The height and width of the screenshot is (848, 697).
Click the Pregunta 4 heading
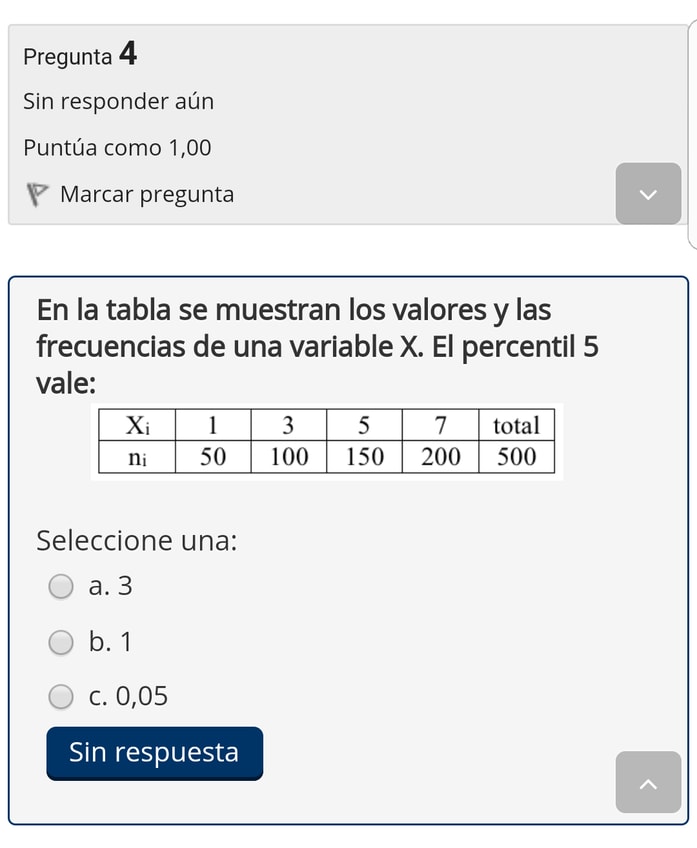pyautogui.click(x=80, y=55)
